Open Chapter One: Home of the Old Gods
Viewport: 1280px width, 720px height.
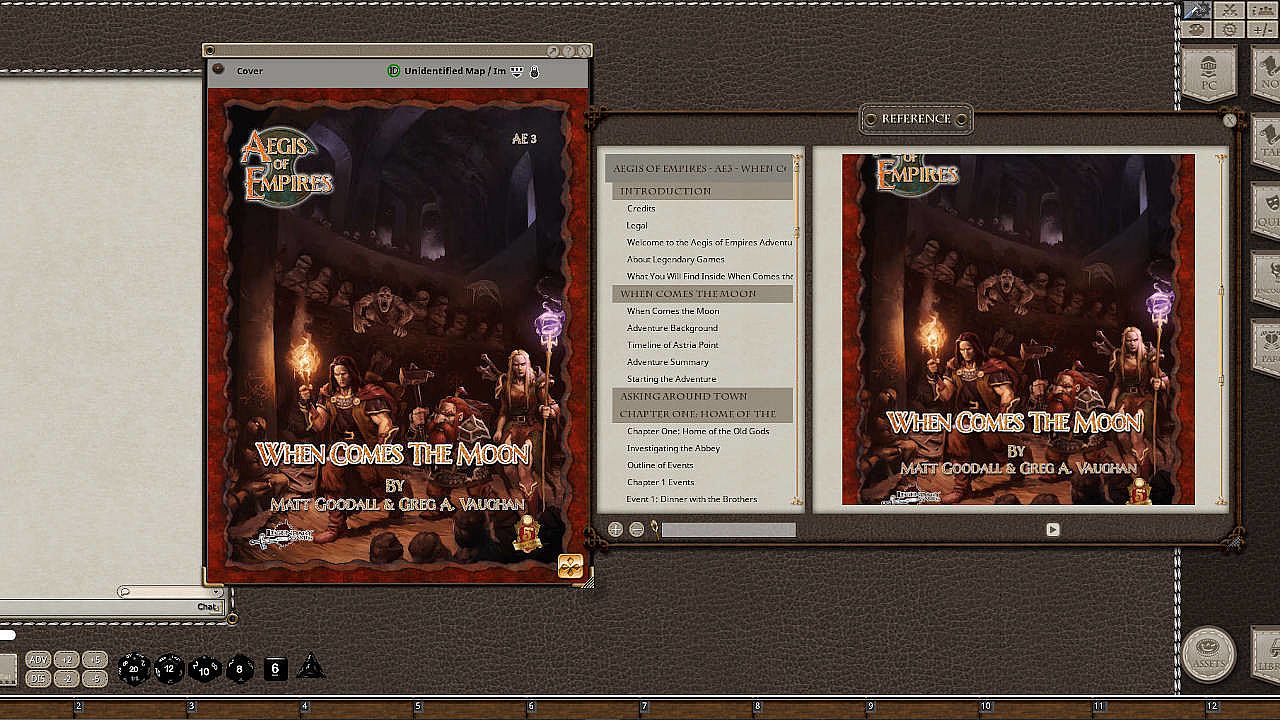click(698, 431)
